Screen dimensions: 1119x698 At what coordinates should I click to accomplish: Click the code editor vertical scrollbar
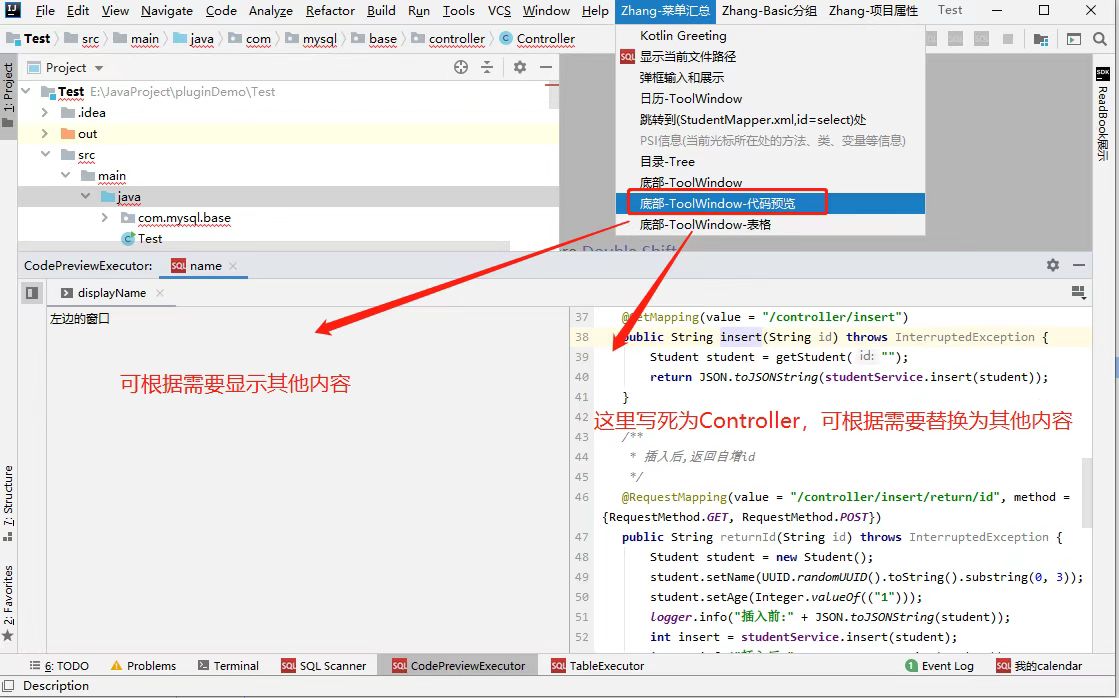1087,492
